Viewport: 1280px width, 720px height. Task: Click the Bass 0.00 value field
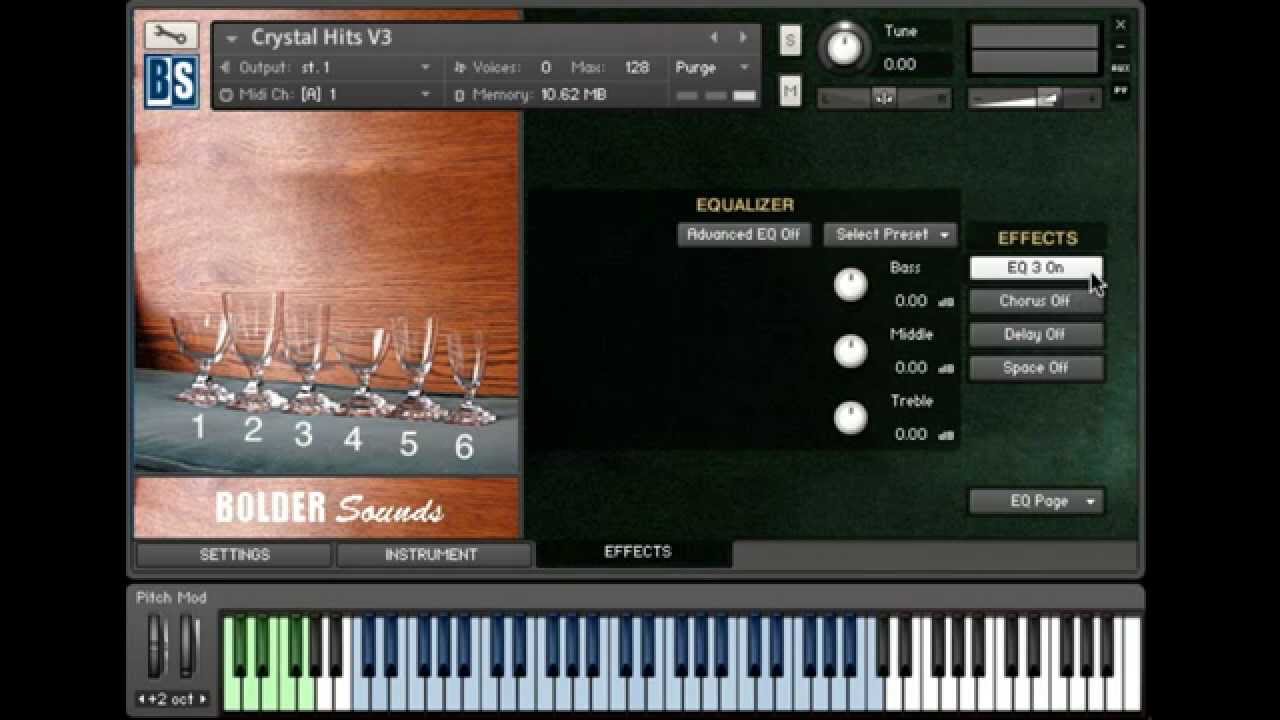pyautogui.click(x=911, y=301)
